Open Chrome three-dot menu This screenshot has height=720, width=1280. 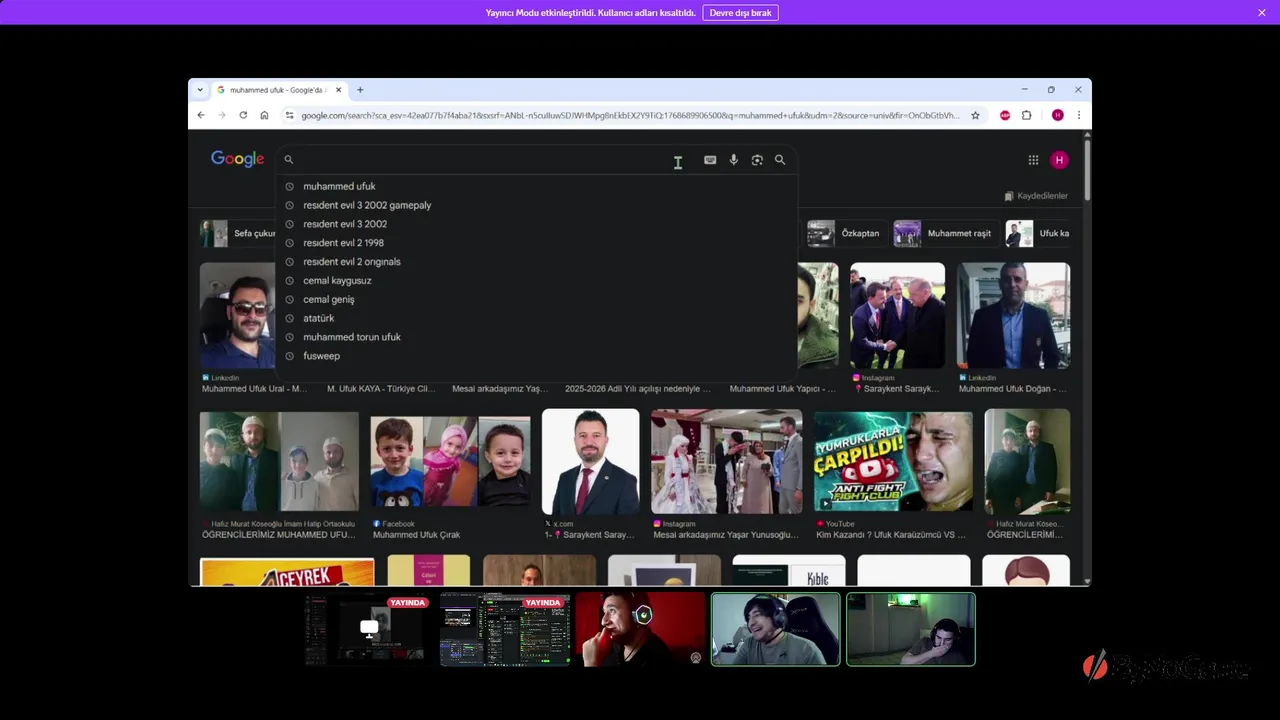(1078, 115)
